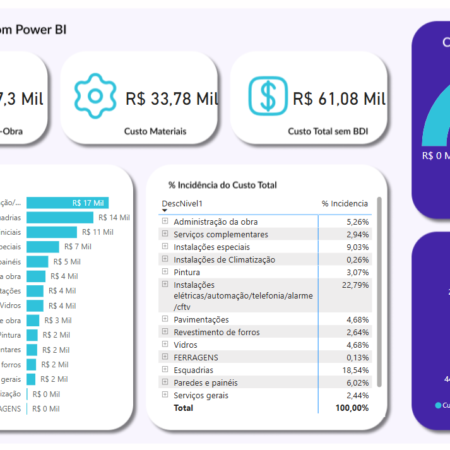Select the R$ 14 Mil bar

(x=60, y=218)
